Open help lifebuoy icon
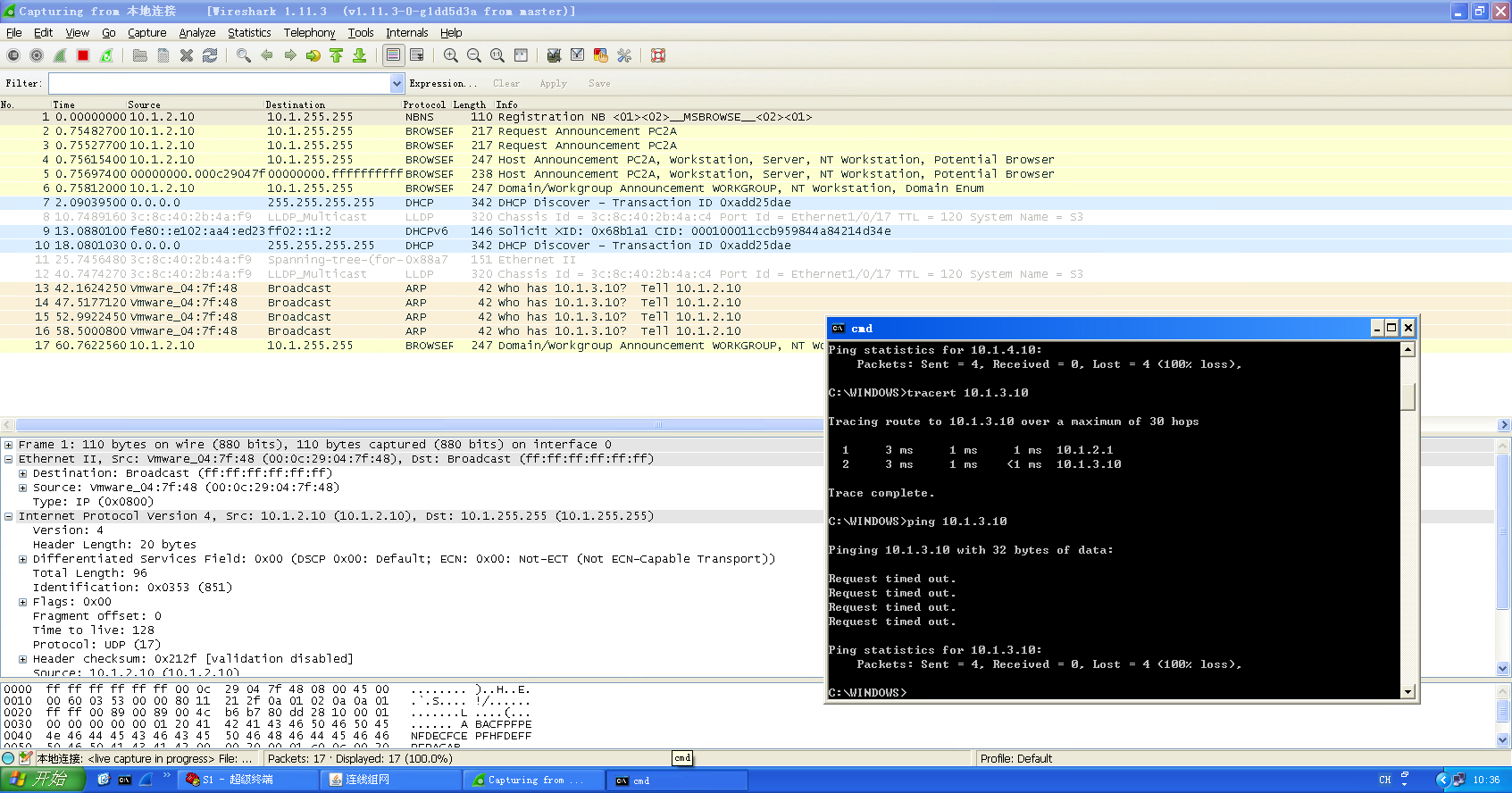The height and width of the screenshot is (793, 1512). (658, 55)
